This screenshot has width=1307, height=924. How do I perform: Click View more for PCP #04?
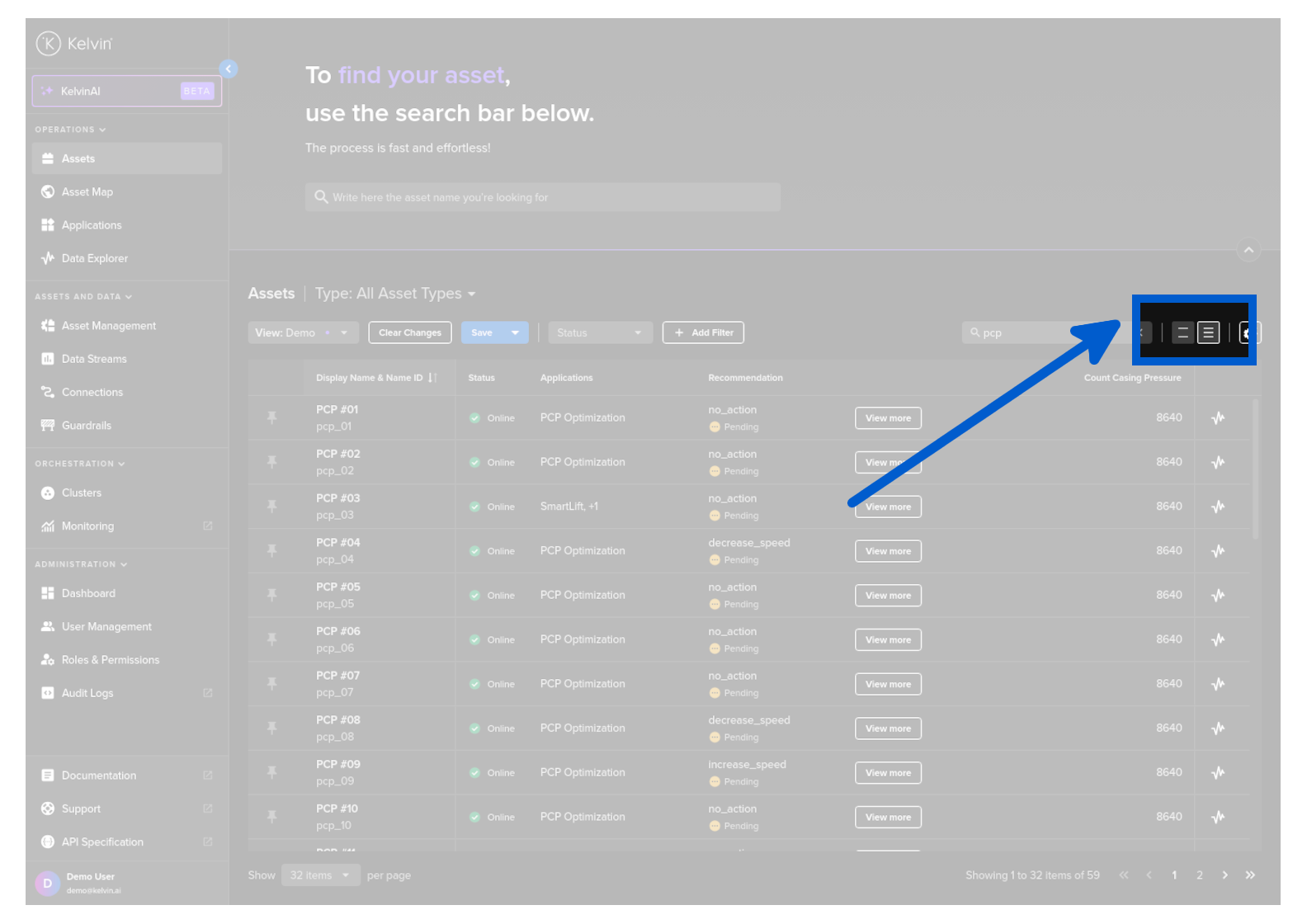[x=888, y=551]
